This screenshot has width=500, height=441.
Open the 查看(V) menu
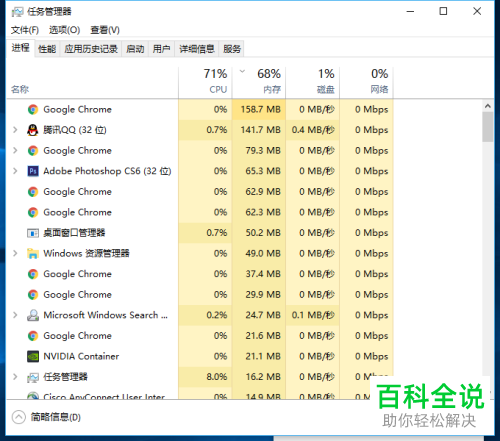click(105, 30)
